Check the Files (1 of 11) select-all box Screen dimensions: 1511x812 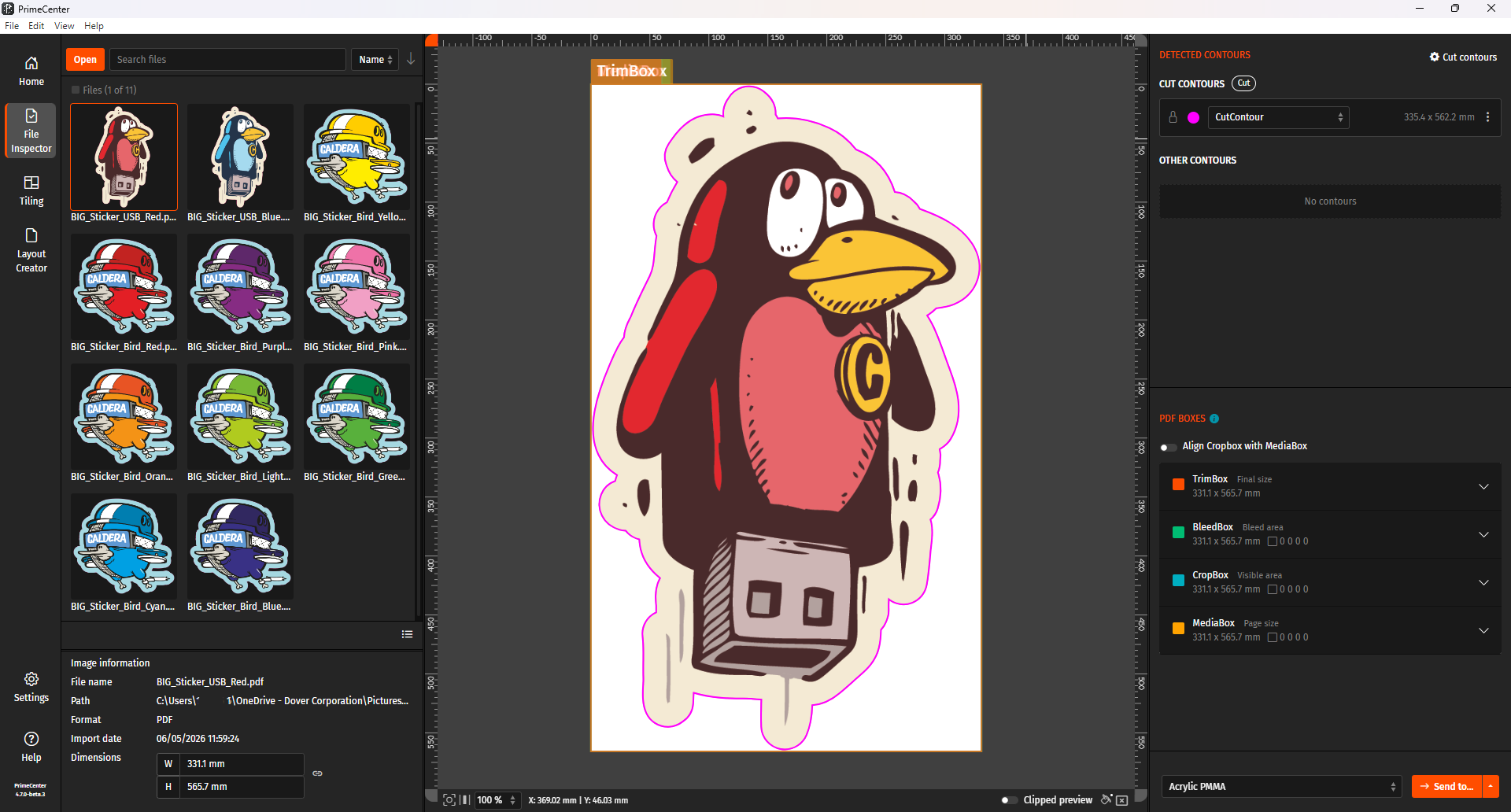click(76, 90)
